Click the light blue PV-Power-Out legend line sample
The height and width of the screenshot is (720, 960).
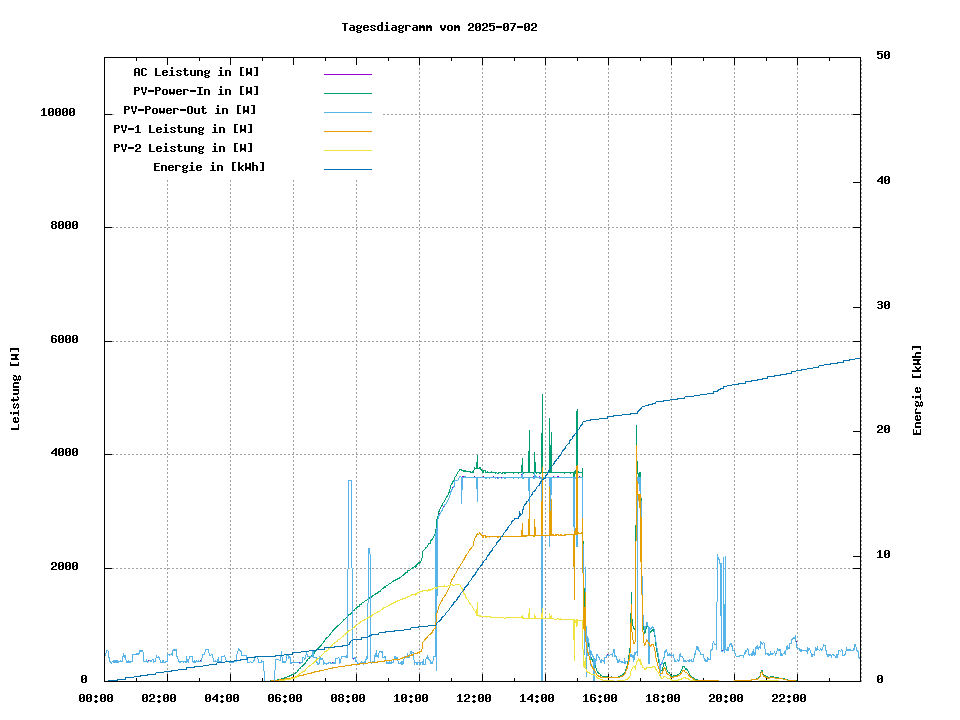[347, 112]
